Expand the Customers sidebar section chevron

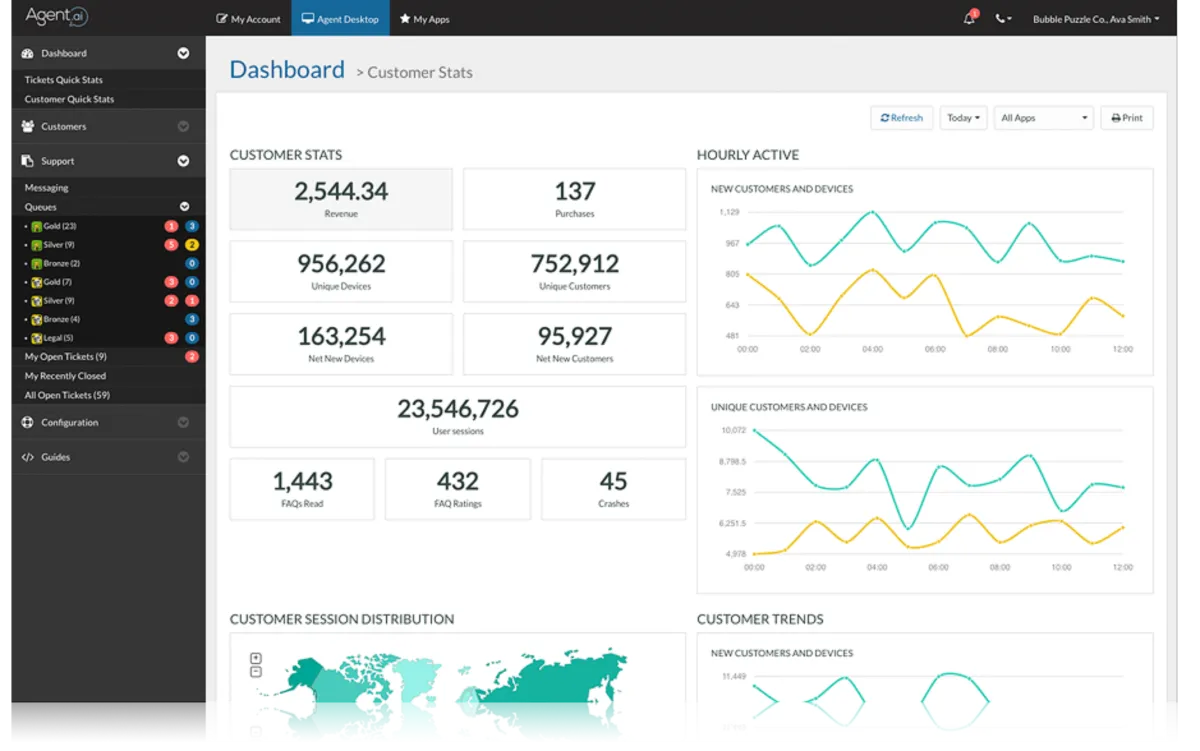183,127
